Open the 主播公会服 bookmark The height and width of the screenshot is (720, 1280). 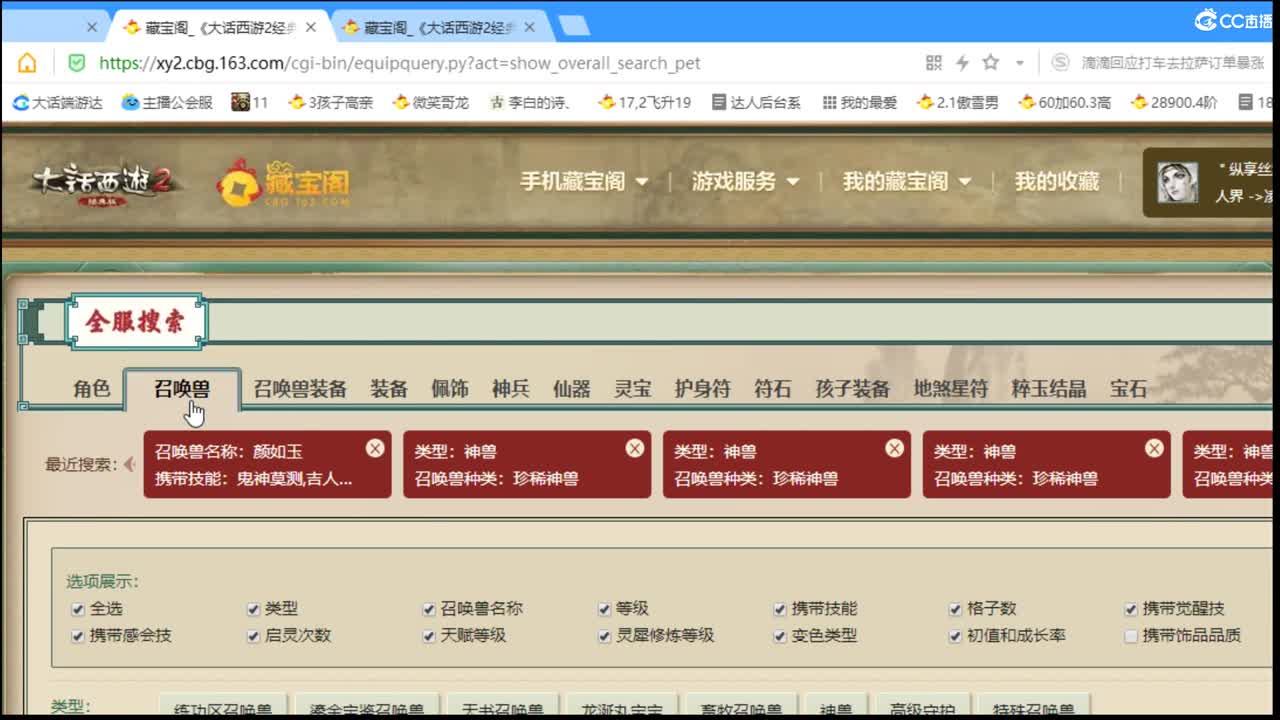[x=167, y=102]
